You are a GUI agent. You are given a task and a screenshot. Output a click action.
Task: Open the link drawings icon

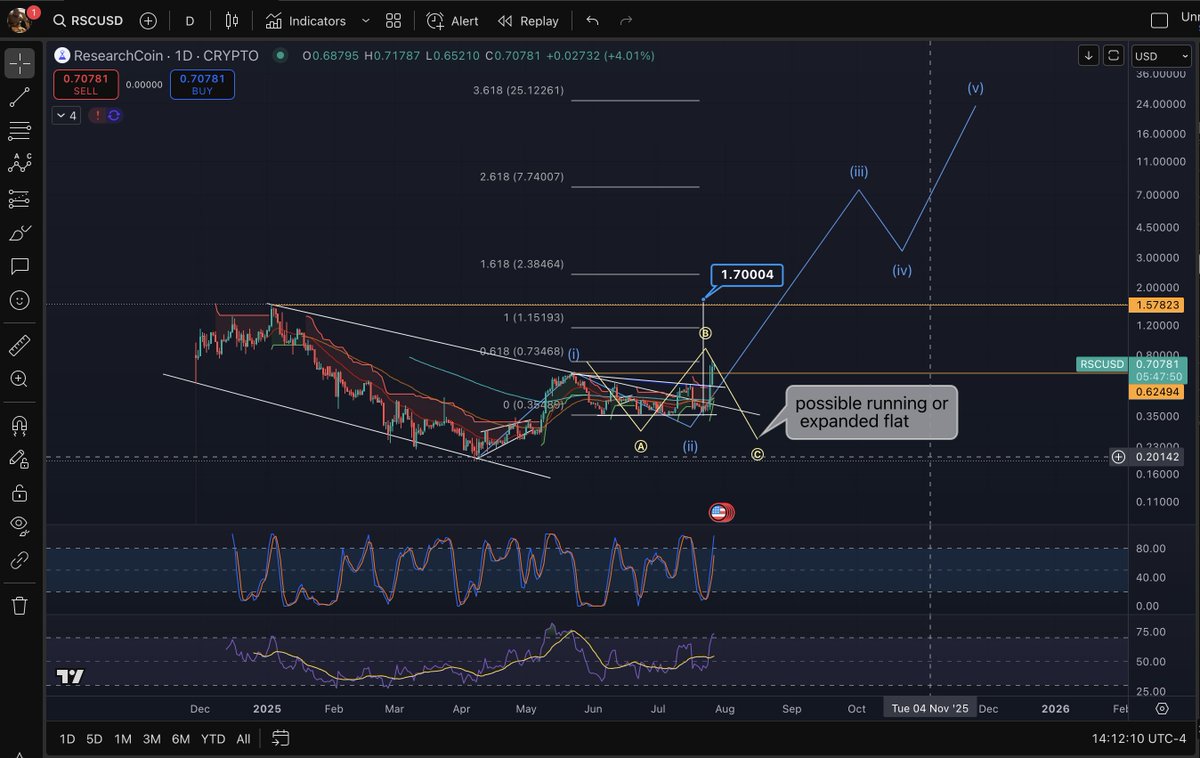pos(20,560)
